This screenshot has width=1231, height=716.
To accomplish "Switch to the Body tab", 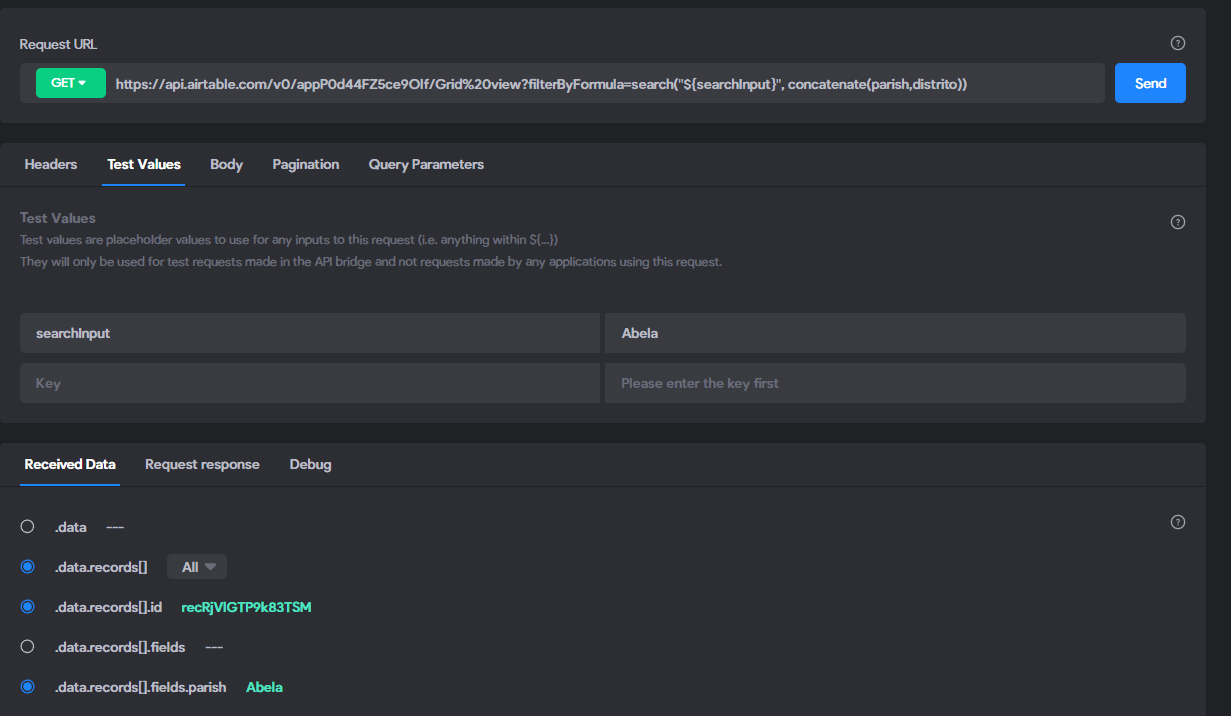I will pos(226,164).
